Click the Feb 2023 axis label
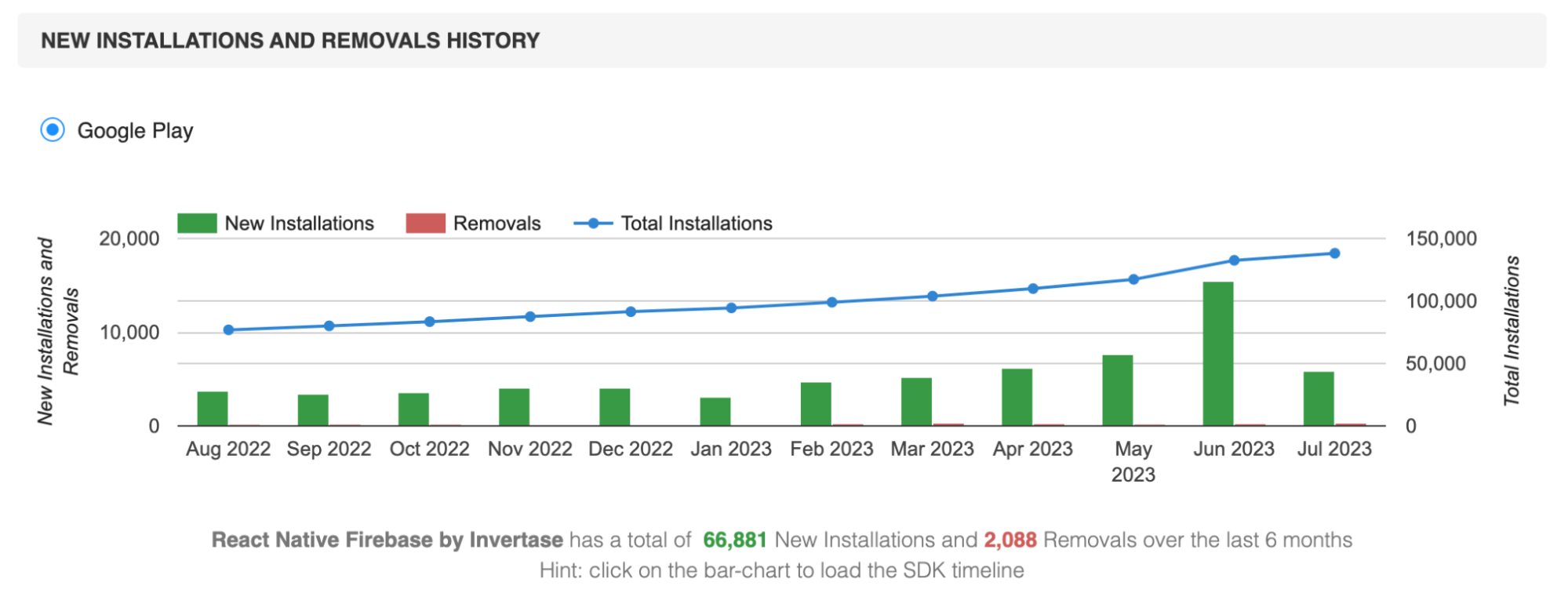Viewport: 1568px width, 604px height. pyautogui.click(x=831, y=449)
